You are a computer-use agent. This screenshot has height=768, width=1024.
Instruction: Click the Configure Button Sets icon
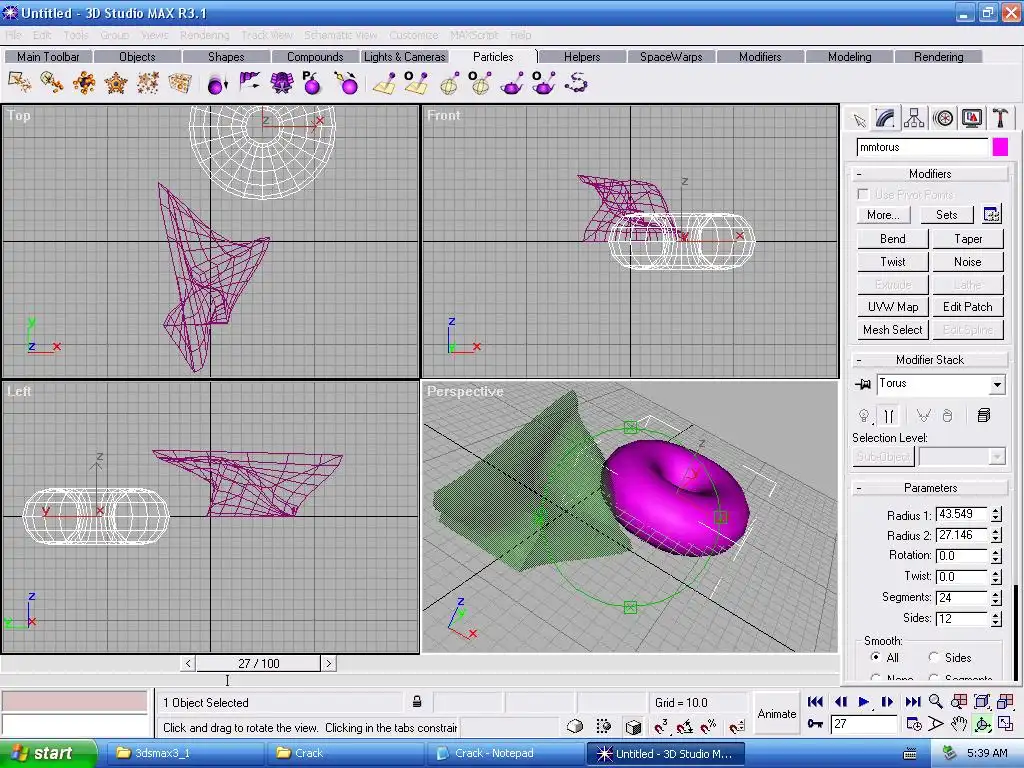click(991, 214)
